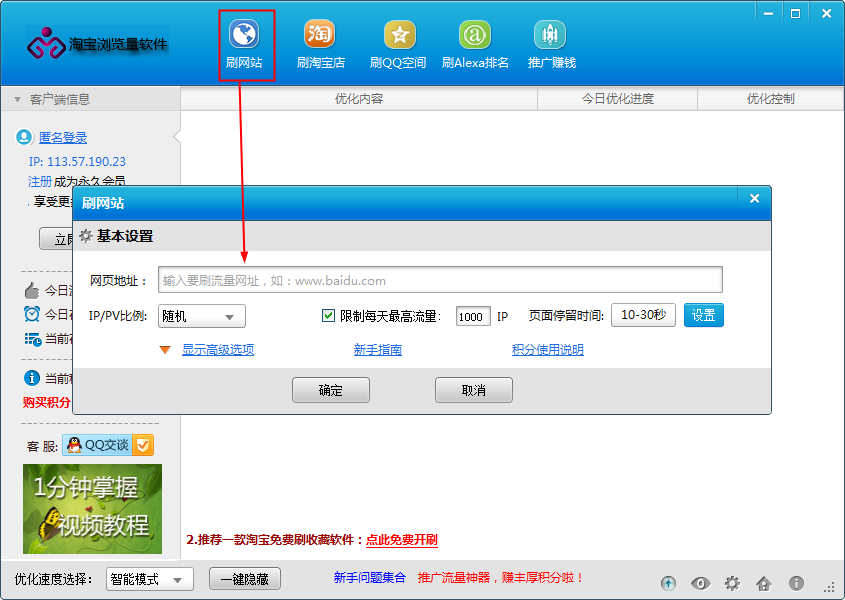This screenshot has height=600, width=845.
Task: Click the orange checkmark icon beside QQ交谈
Action: point(143,445)
